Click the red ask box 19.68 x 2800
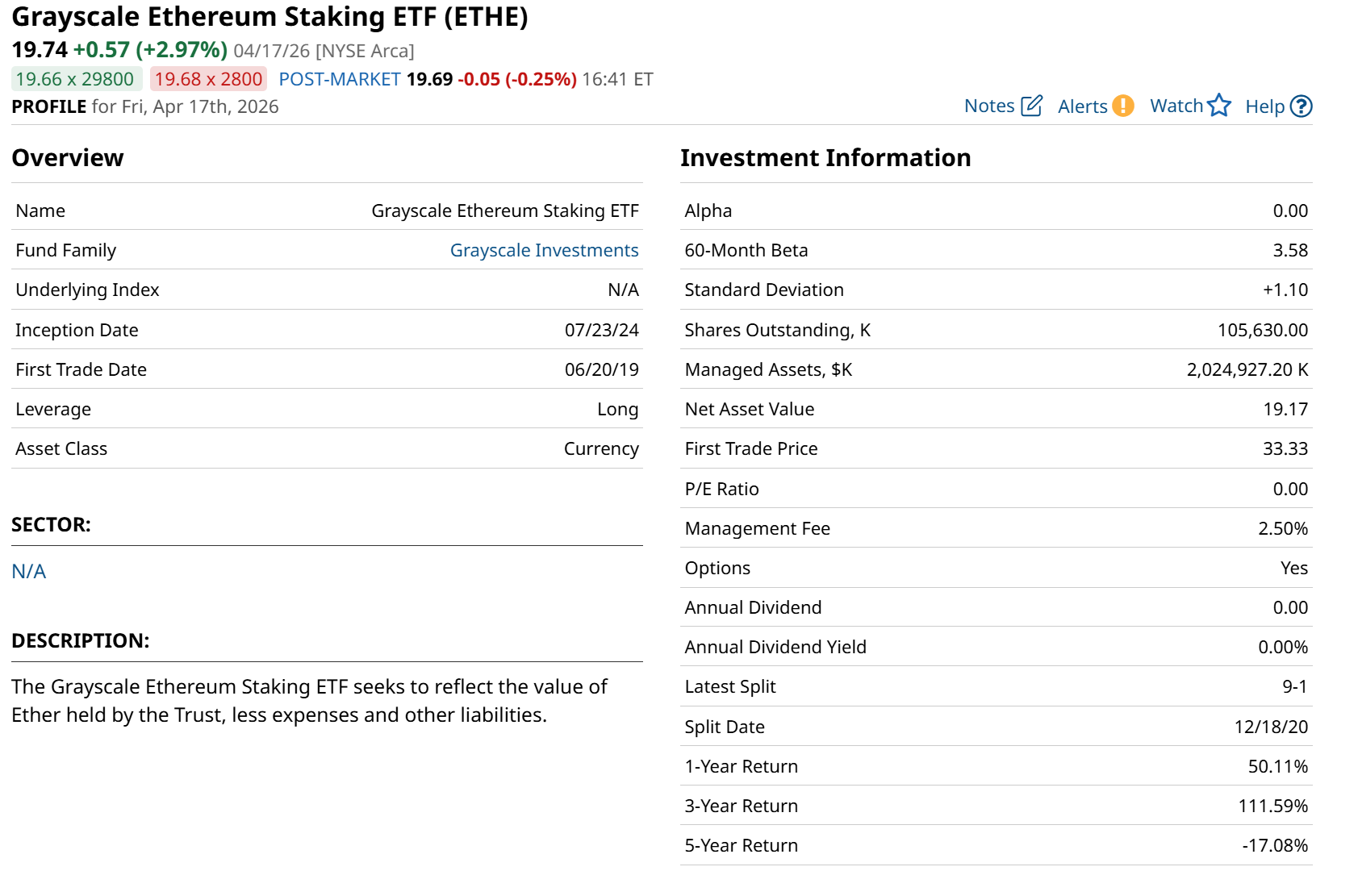 click(x=208, y=79)
